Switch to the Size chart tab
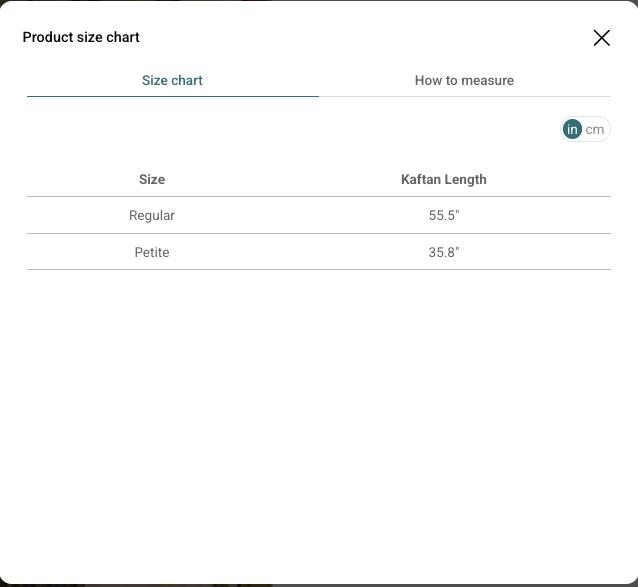Viewport: 638px width, 587px height. pyautogui.click(x=172, y=80)
